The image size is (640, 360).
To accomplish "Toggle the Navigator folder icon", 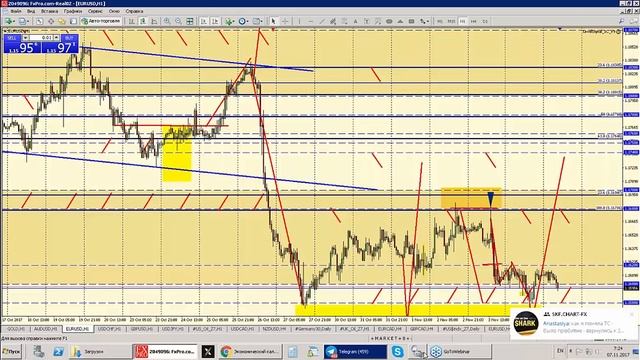I will 62,21.
